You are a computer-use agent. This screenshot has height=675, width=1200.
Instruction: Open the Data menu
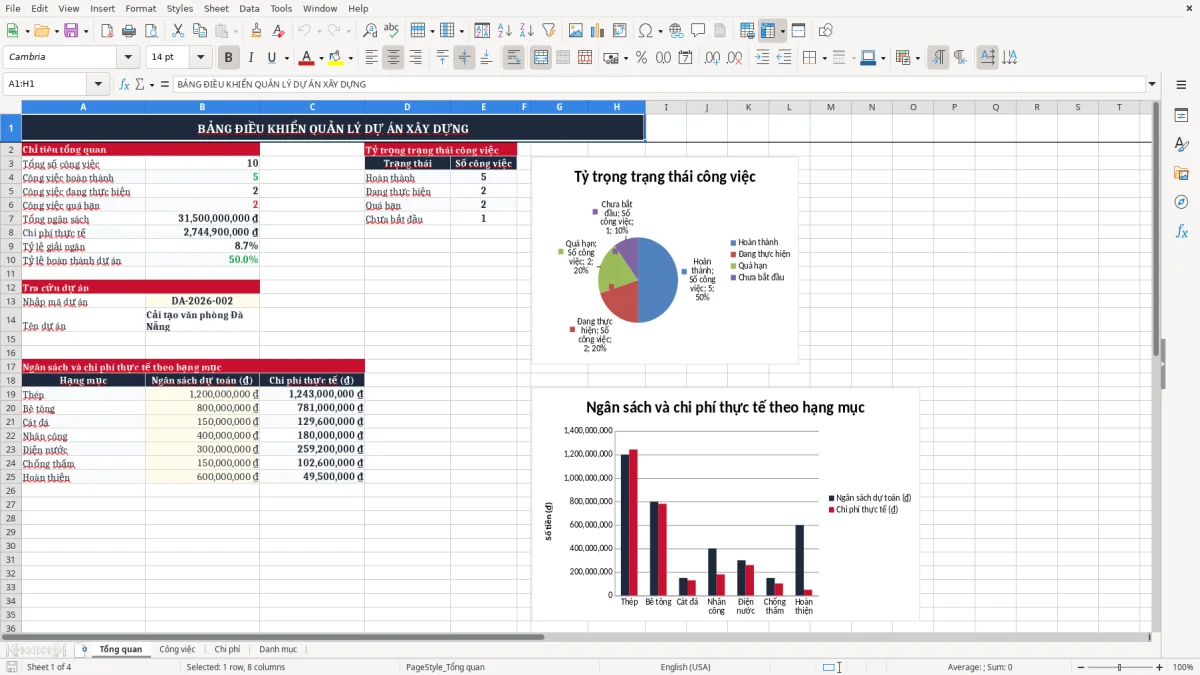(249, 8)
